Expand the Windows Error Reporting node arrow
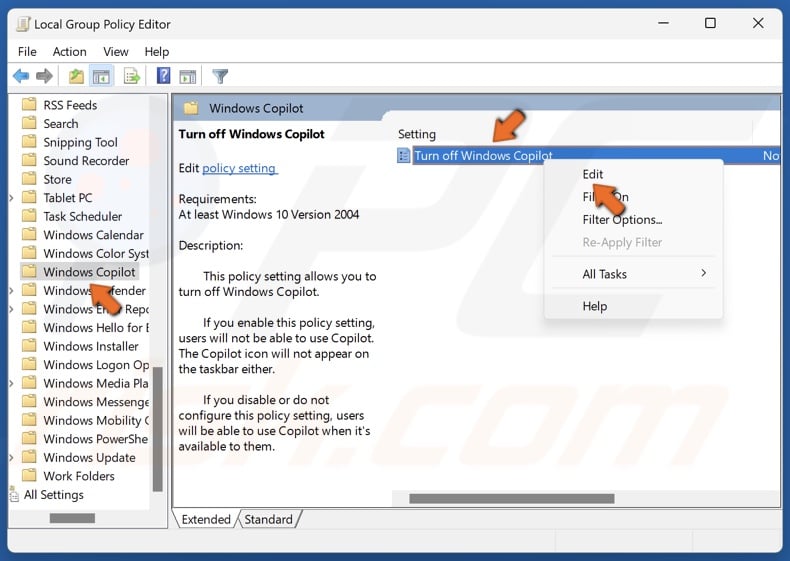790x561 pixels. (11, 309)
